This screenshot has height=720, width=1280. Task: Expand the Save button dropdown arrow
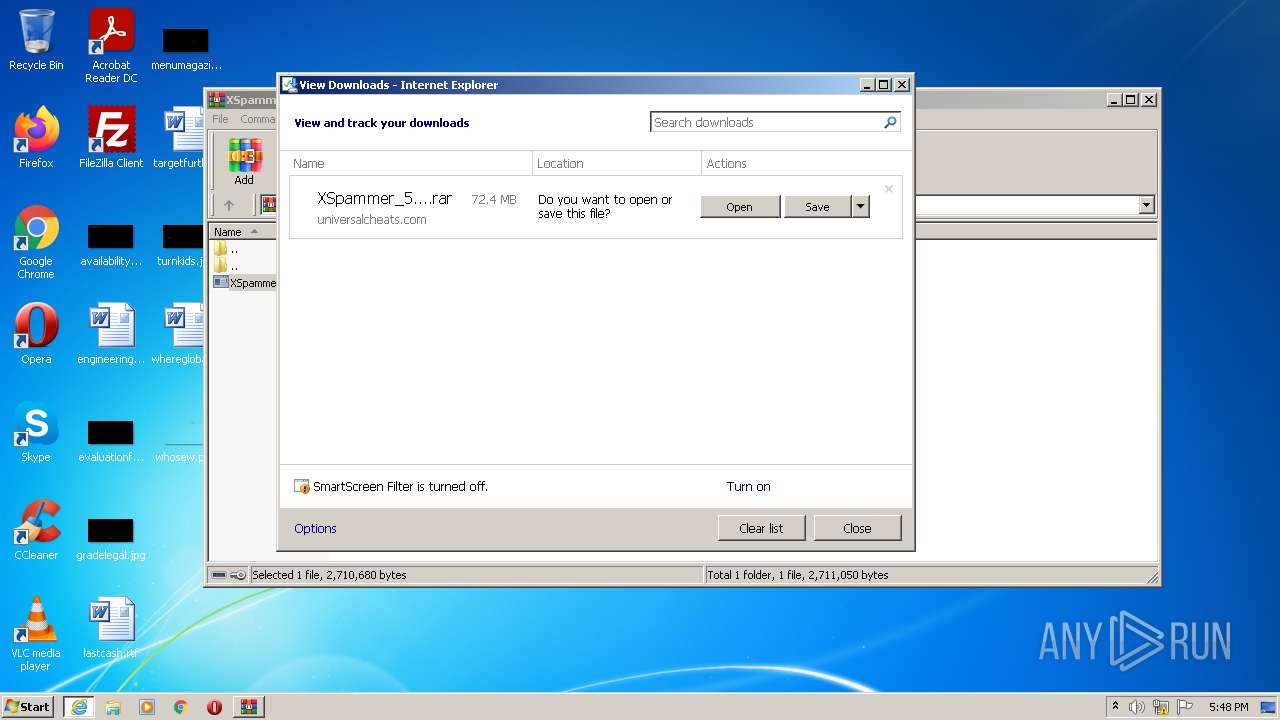pyautogui.click(x=860, y=207)
